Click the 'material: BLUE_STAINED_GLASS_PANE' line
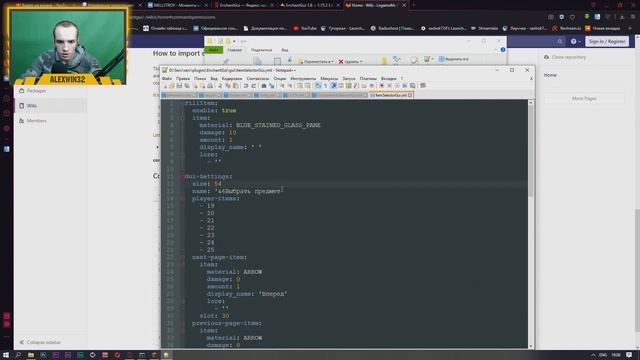The width and height of the screenshot is (640, 360). [x=260, y=125]
